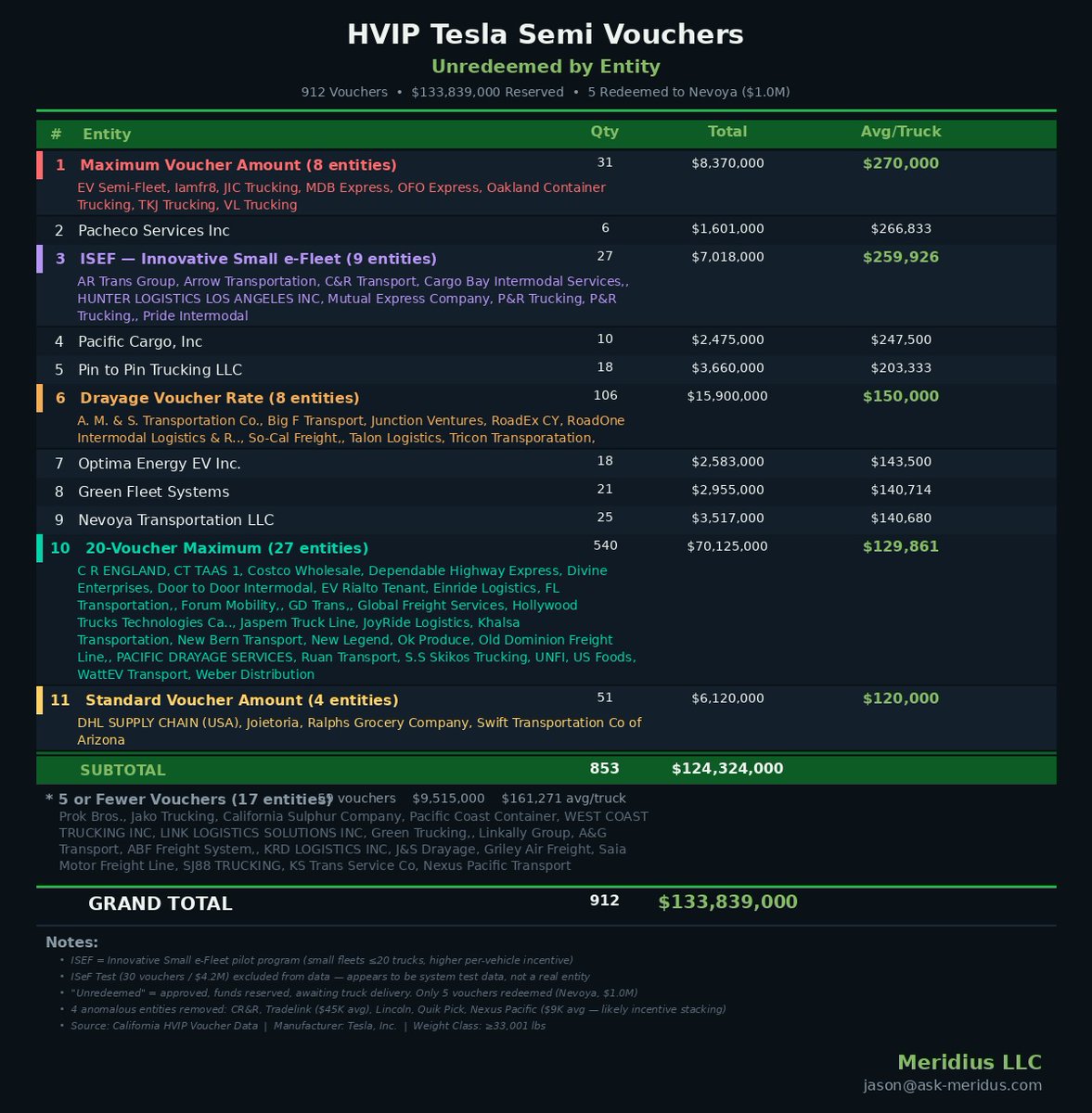This screenshot has width=1092, height=1113.
Task: Click the $247,500 Pacific Cargo average
Action: (x=901, y=340)
